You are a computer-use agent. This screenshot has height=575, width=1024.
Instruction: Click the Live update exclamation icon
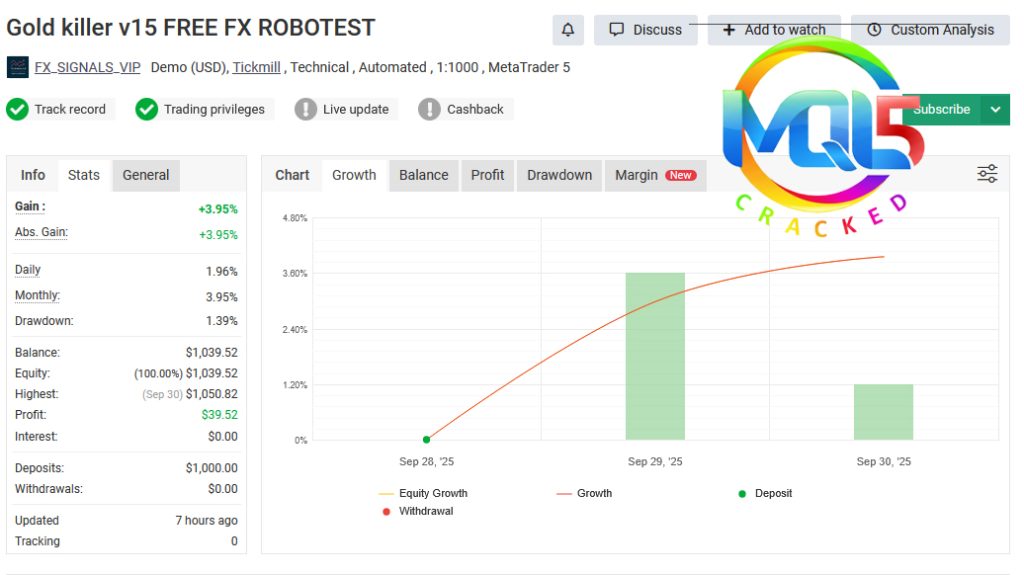(x=306, y=109)
